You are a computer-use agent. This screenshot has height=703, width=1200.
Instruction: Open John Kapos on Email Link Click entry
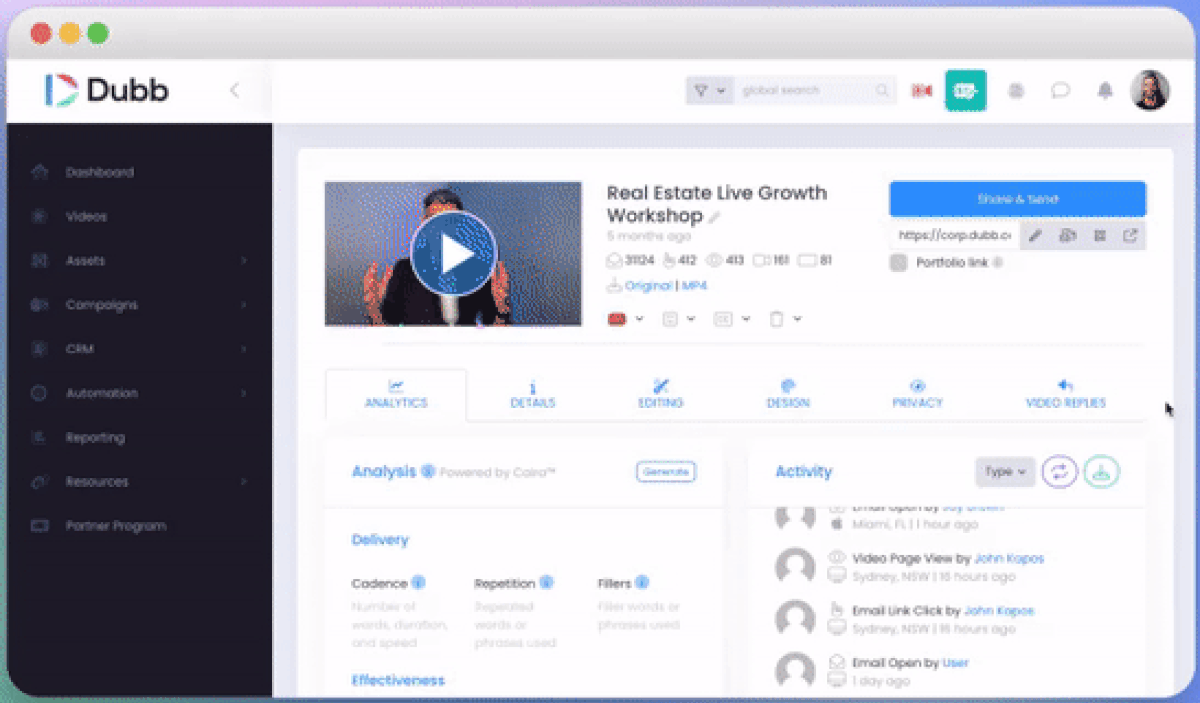999,610
